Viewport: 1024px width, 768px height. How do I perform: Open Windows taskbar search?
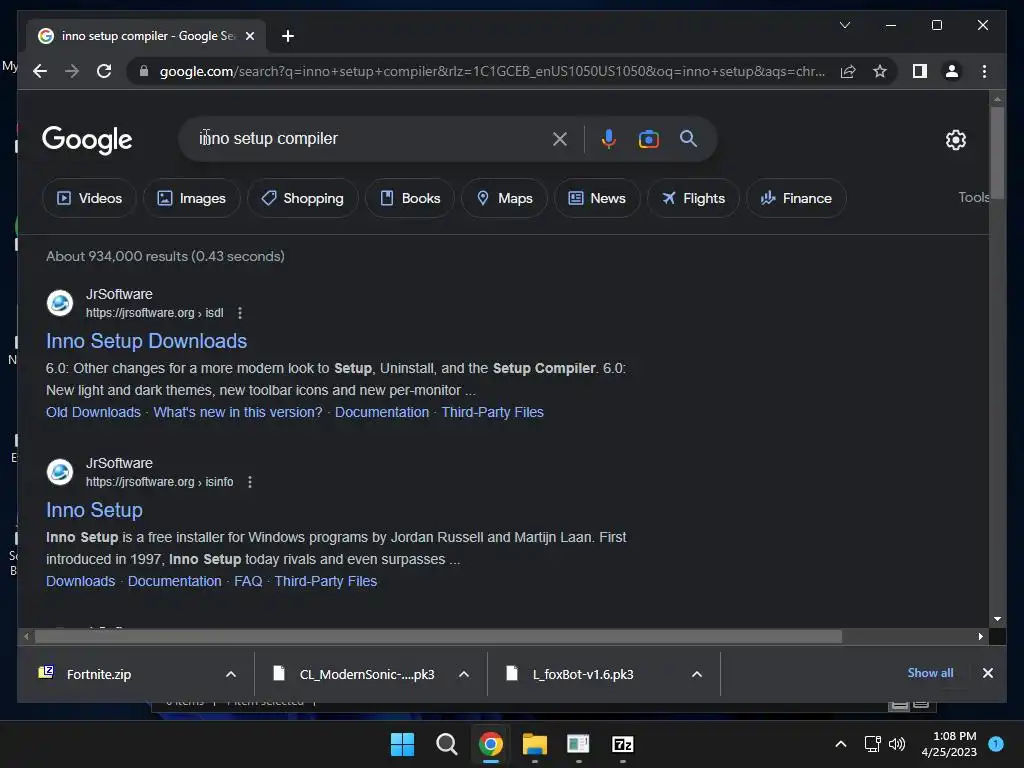[447, 744]
